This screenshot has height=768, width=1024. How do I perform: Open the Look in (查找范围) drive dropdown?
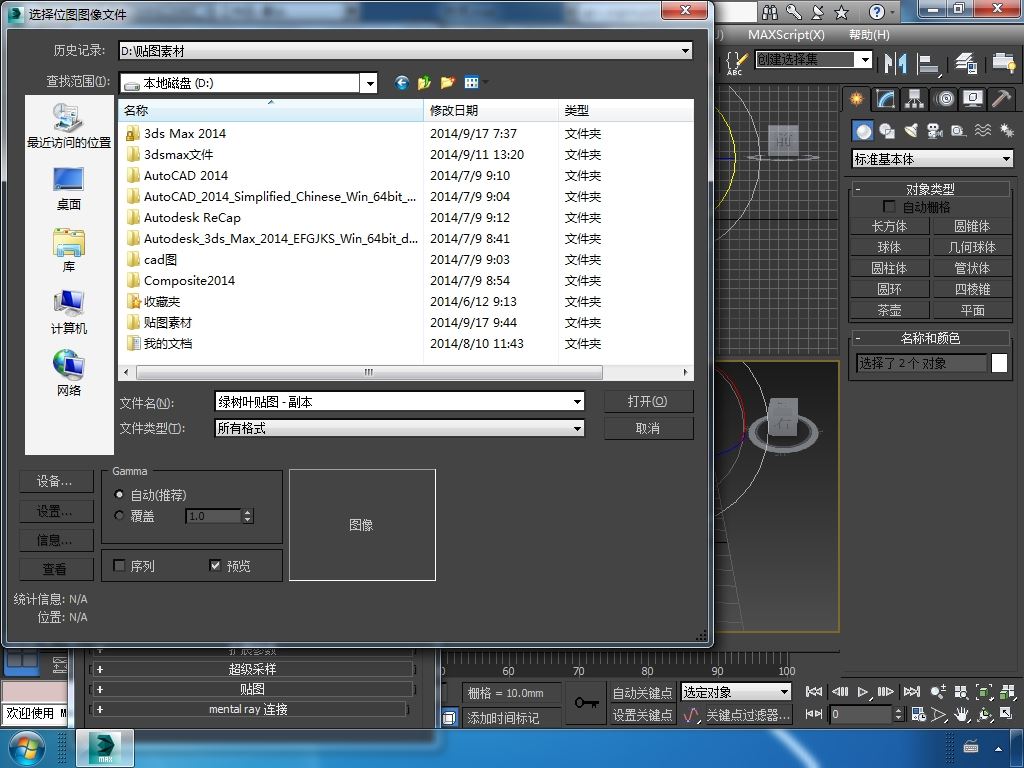(x=370, y=83)
